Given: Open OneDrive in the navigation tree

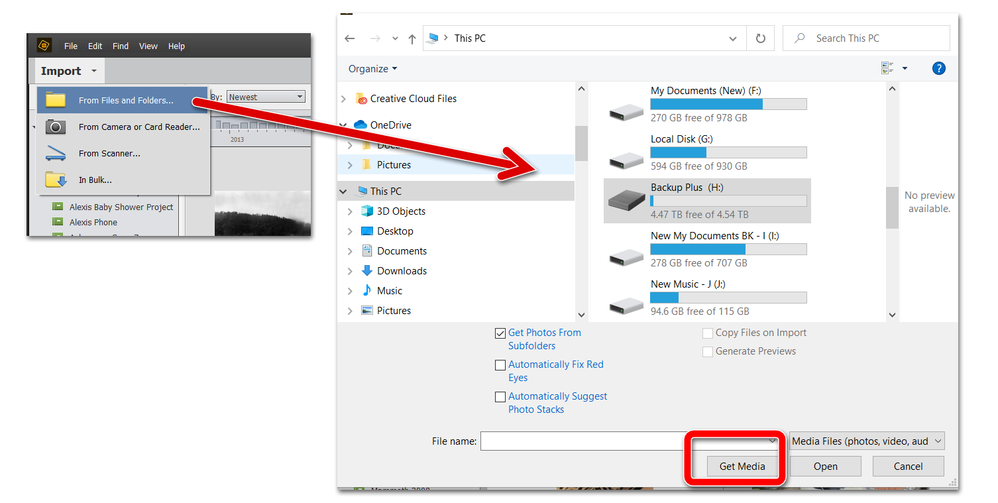Looking at the screenshot, I should click(391, 125).
